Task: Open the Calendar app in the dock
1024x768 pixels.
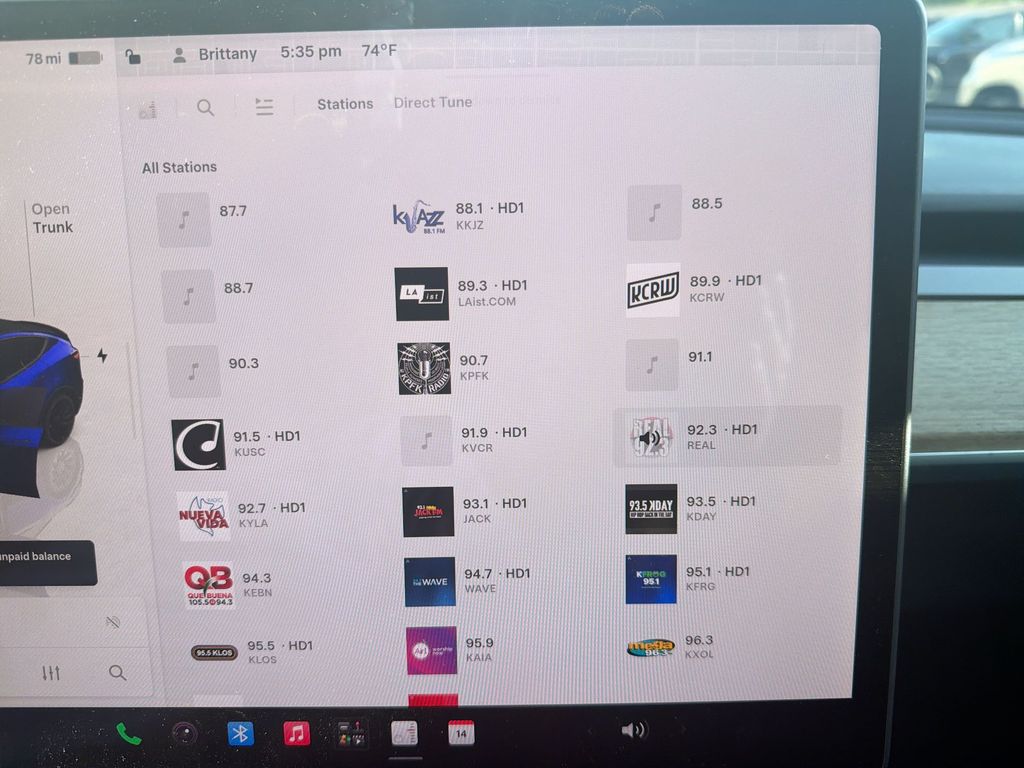Action: tap(461, 733)
